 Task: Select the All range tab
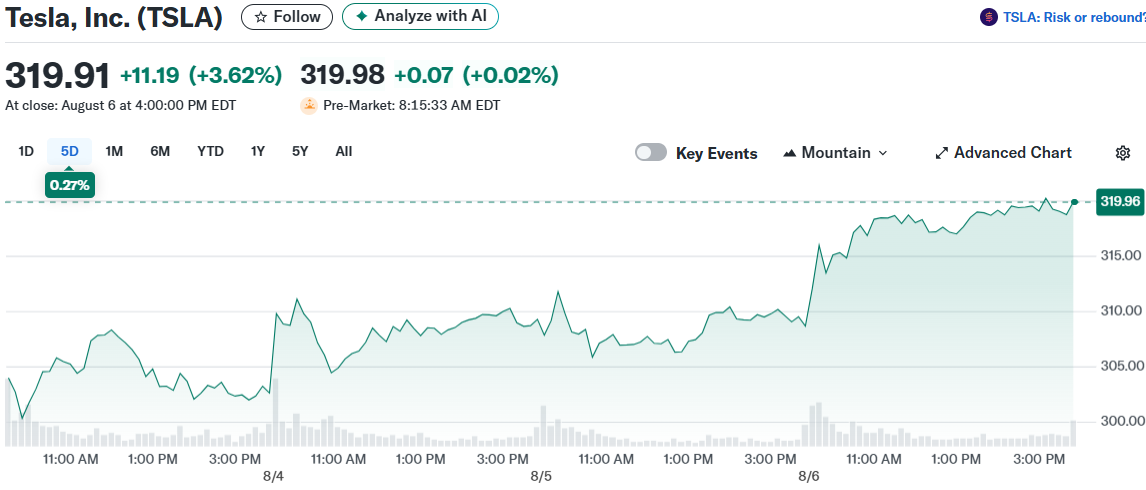344,151
